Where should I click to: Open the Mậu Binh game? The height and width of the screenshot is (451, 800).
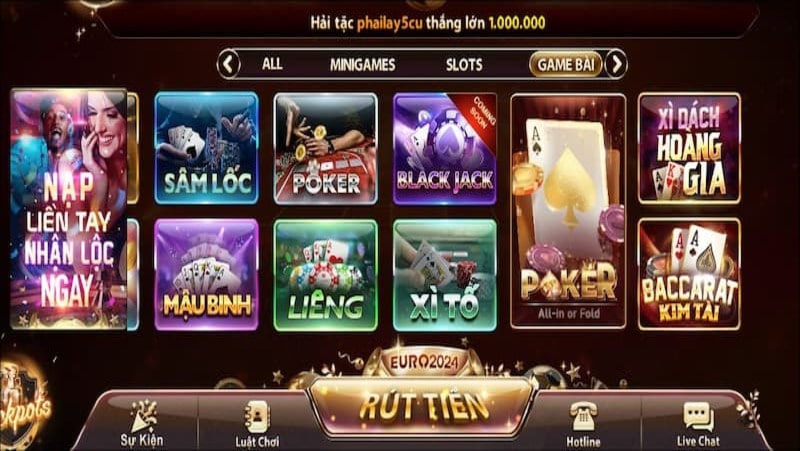tap(207, 274)
